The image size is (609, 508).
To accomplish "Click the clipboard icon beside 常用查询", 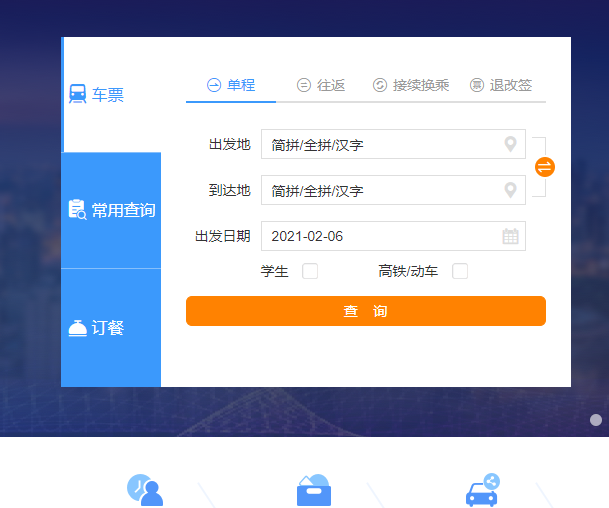I will [77, 210].
